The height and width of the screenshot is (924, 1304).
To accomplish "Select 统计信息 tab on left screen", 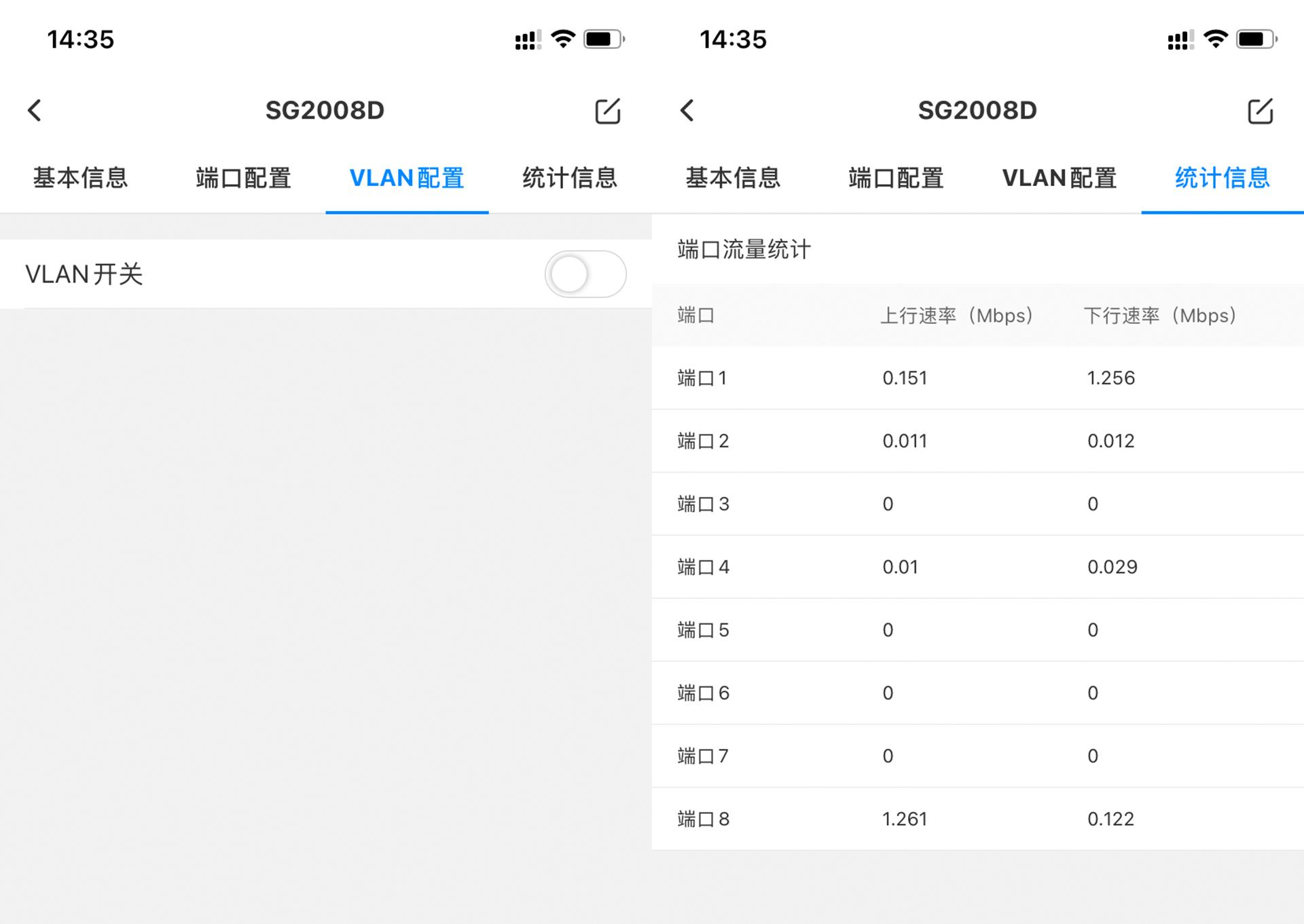I will pos(569,178).
